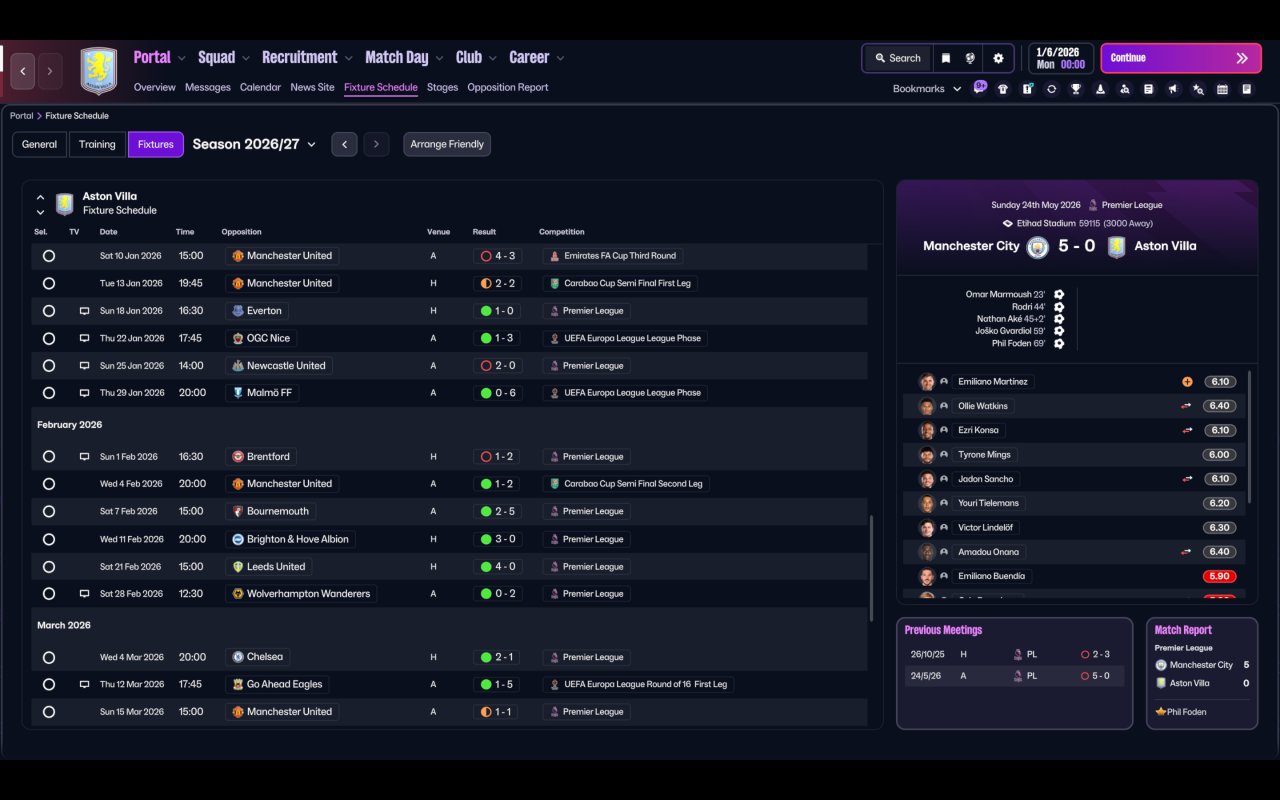Click the Search button

point(897,58)
